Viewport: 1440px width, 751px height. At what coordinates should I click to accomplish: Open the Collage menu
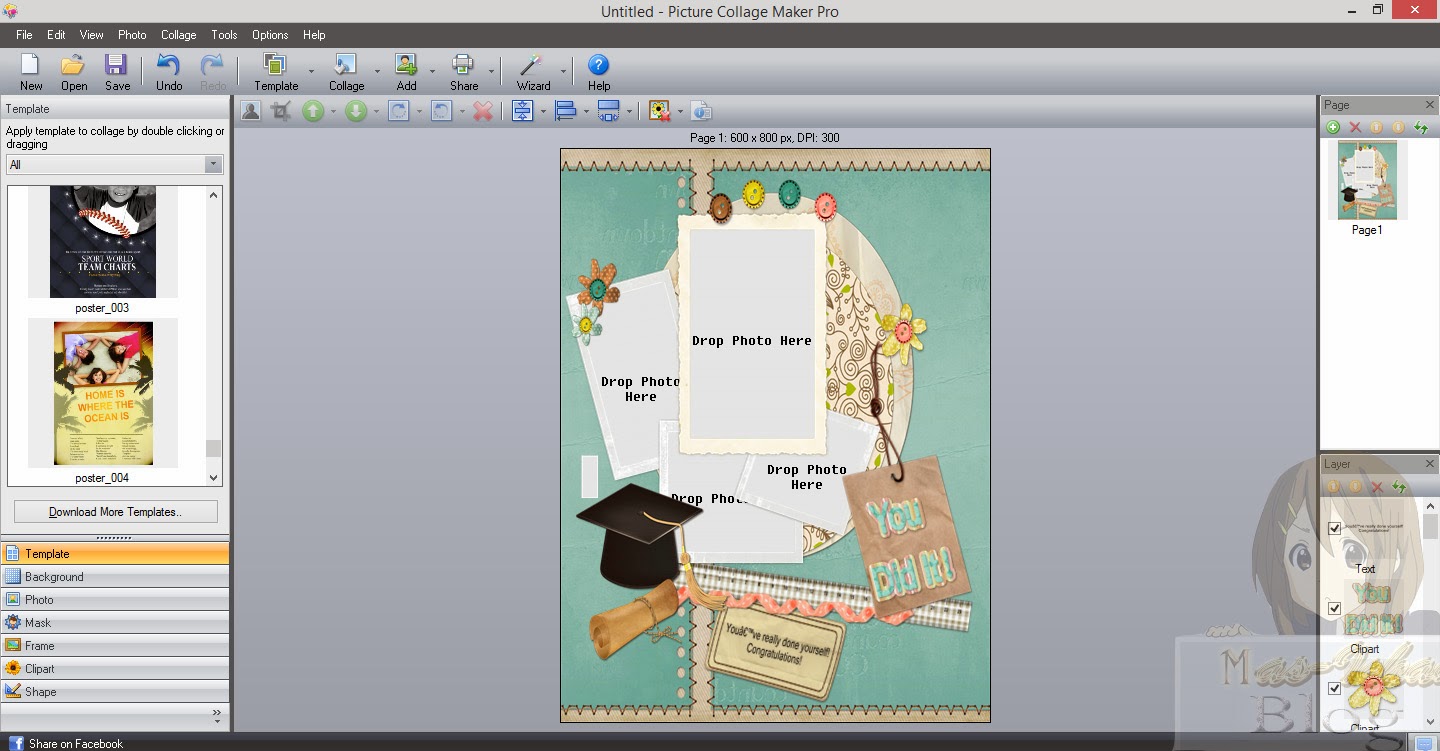click(x=179, y=35)
